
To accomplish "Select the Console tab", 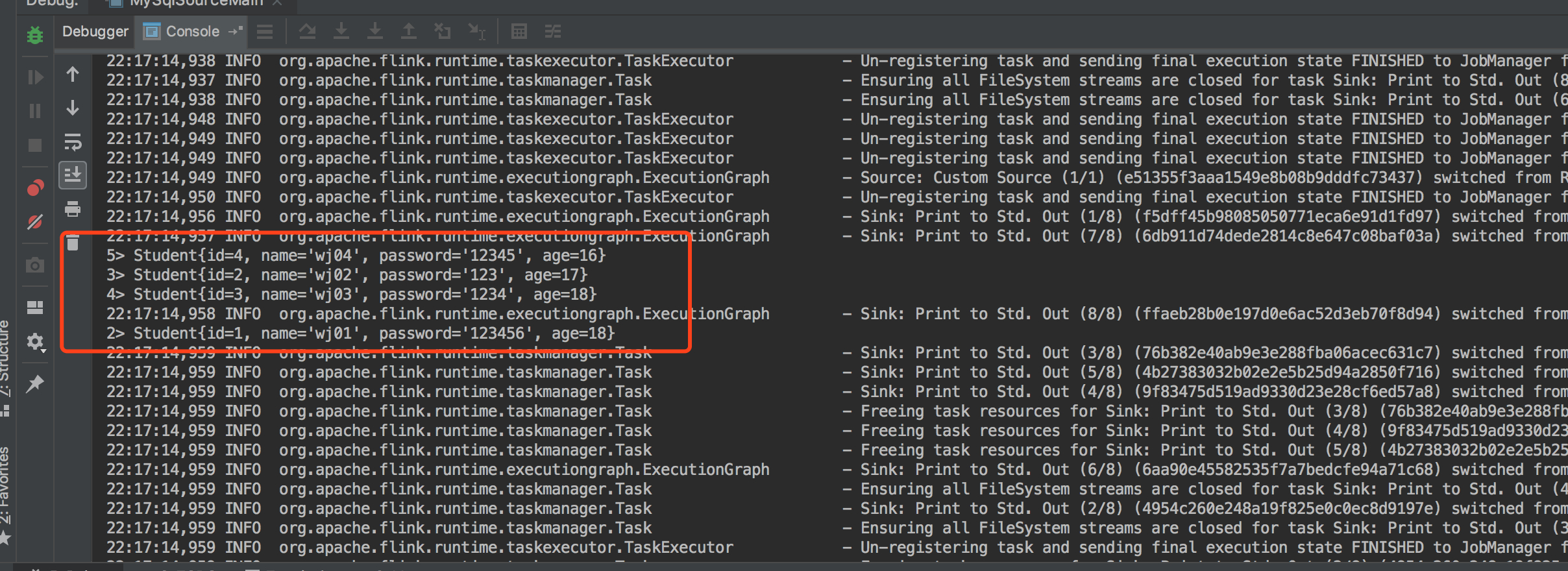I will click(192, 31).
